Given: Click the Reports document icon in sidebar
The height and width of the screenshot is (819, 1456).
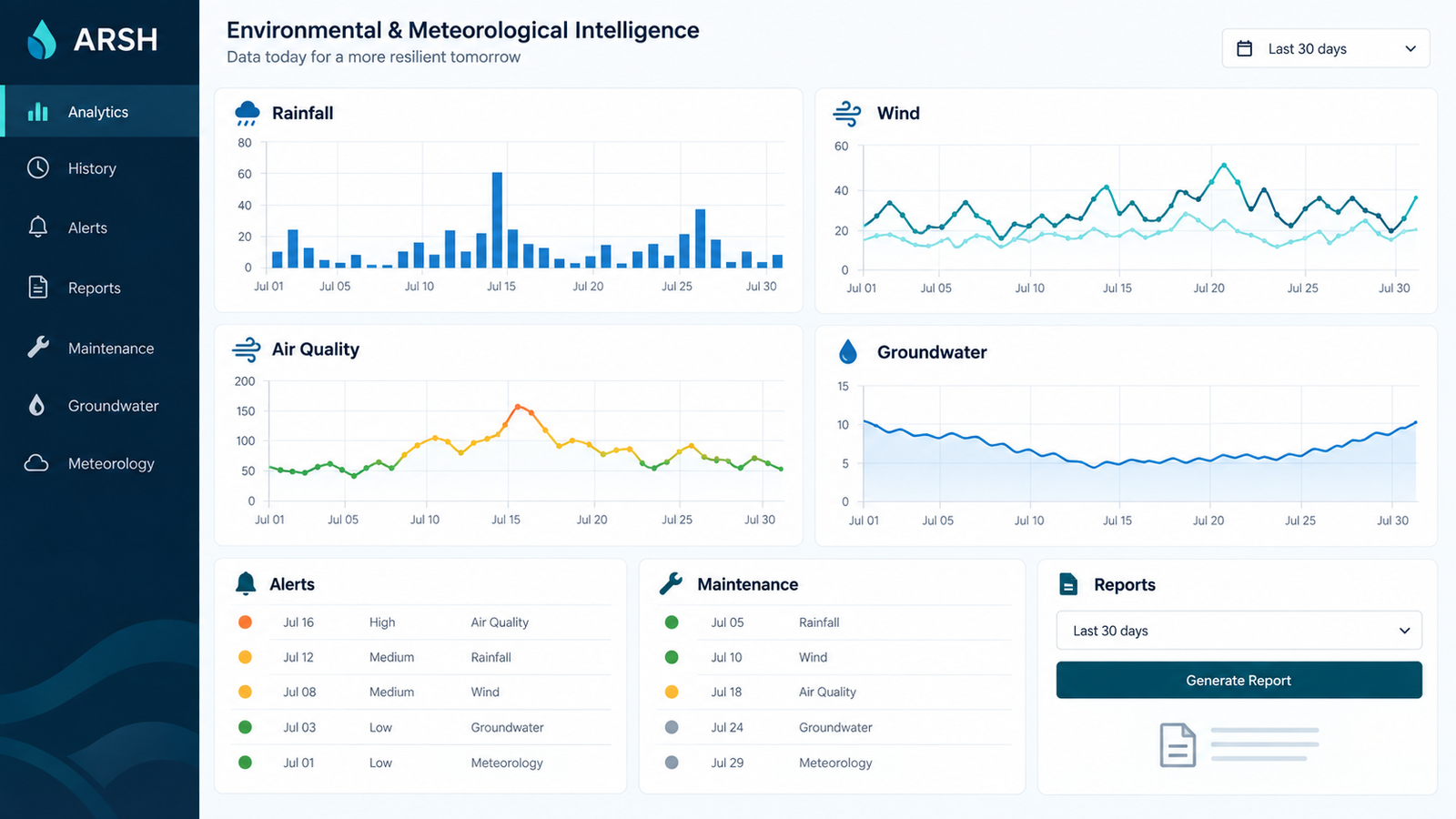Looking at the screenshot, I should tap(37, 288).
